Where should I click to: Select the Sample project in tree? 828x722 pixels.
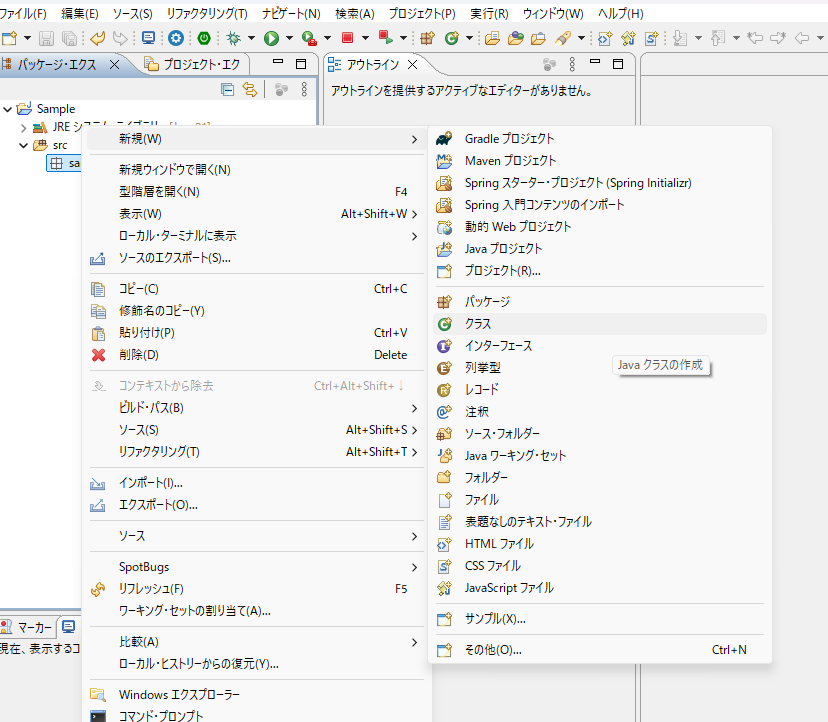(55, 109)
